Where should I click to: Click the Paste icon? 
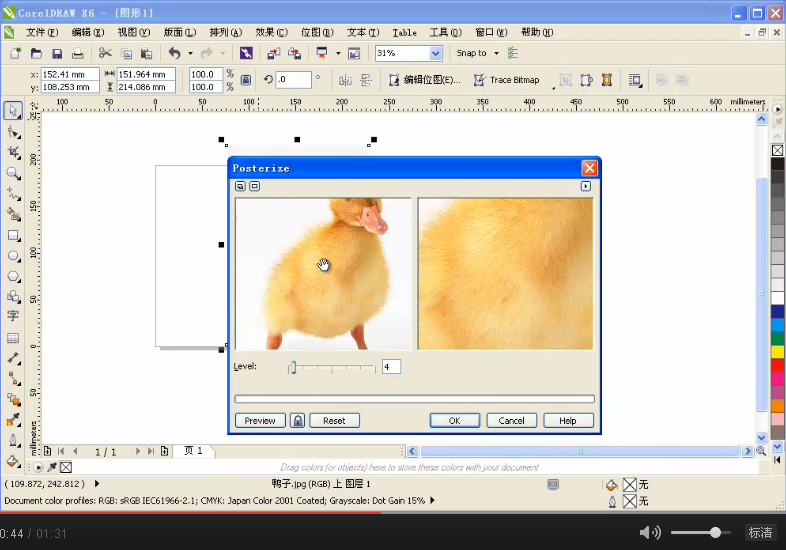[x=146, y=53]
